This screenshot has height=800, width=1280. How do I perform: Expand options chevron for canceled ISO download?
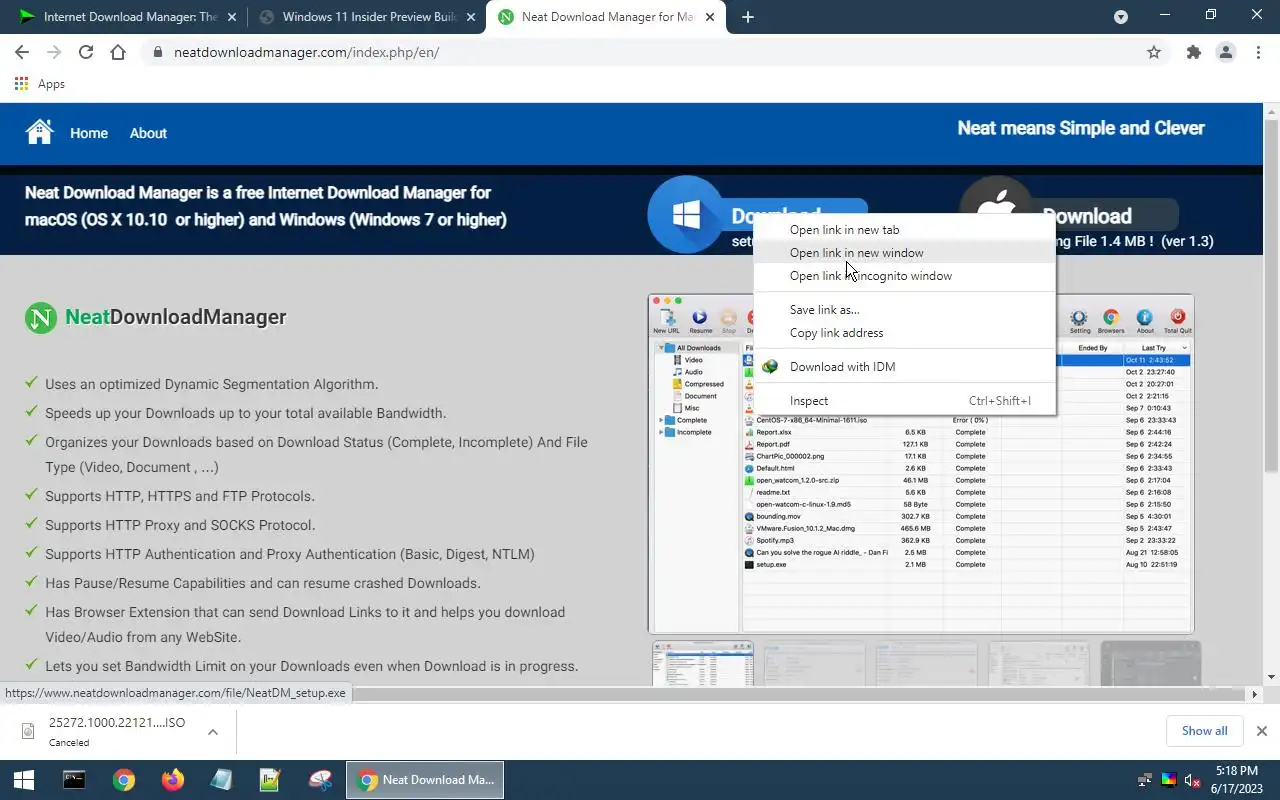click(x=213, y=732)
